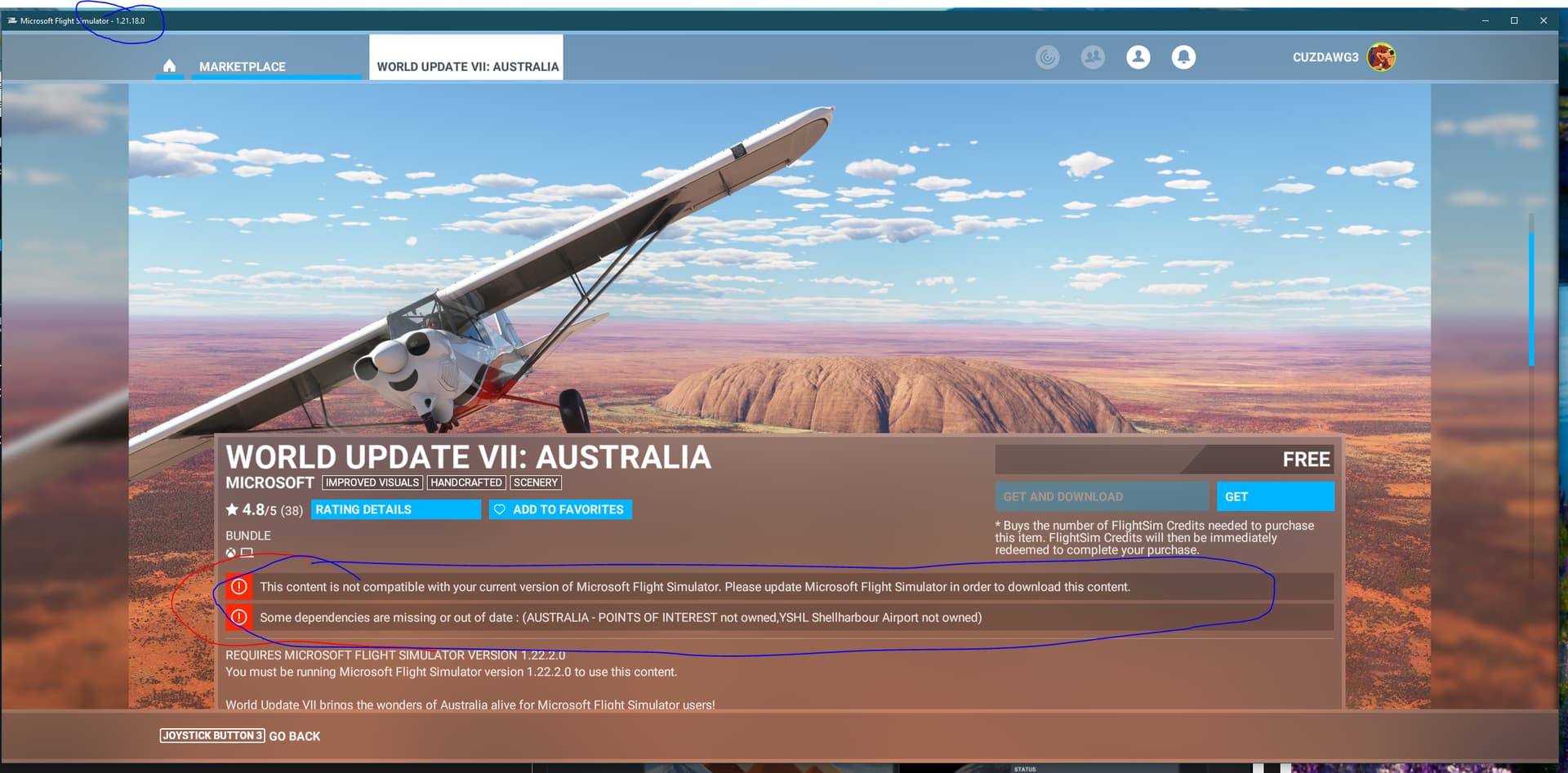Click the star rating icon beside 4.8

coord(232,509)
